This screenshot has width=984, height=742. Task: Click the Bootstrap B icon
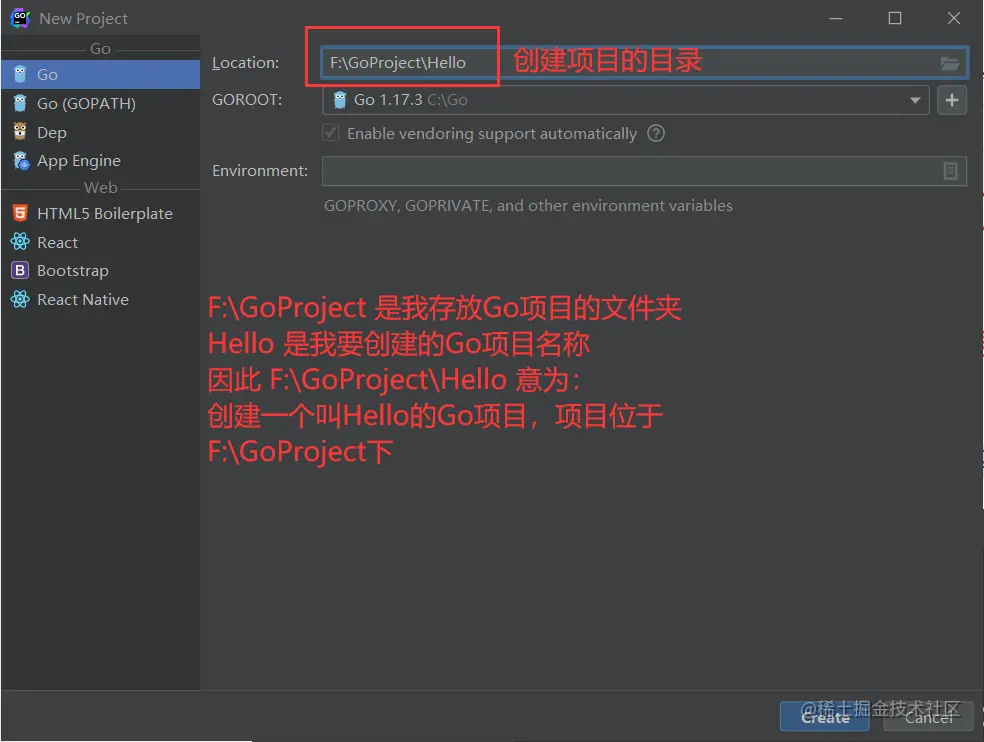click(x=20, y=270)
